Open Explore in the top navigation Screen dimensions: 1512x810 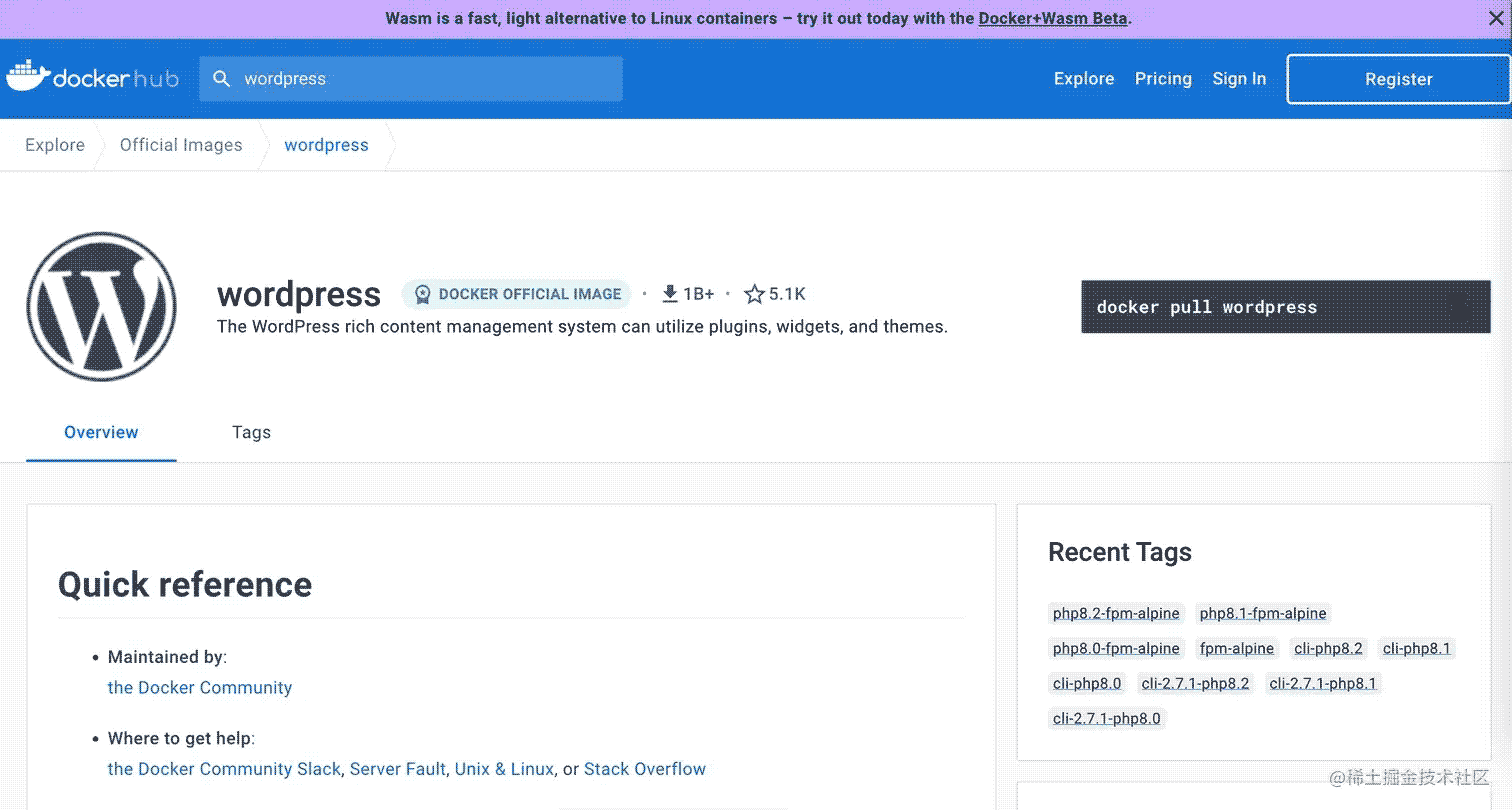[x=1083, y=79]
